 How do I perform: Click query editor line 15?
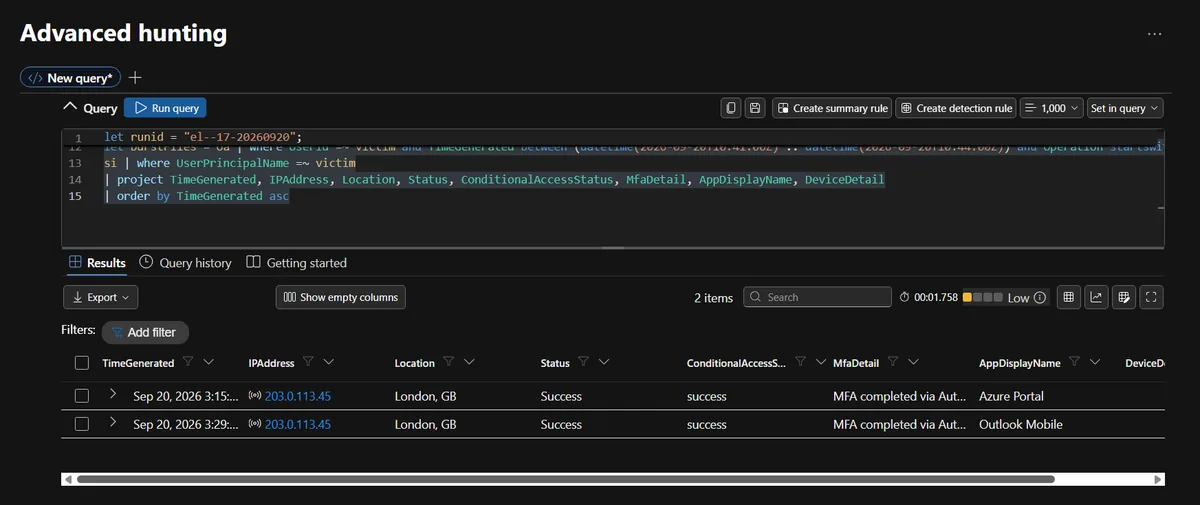(197, 196)
